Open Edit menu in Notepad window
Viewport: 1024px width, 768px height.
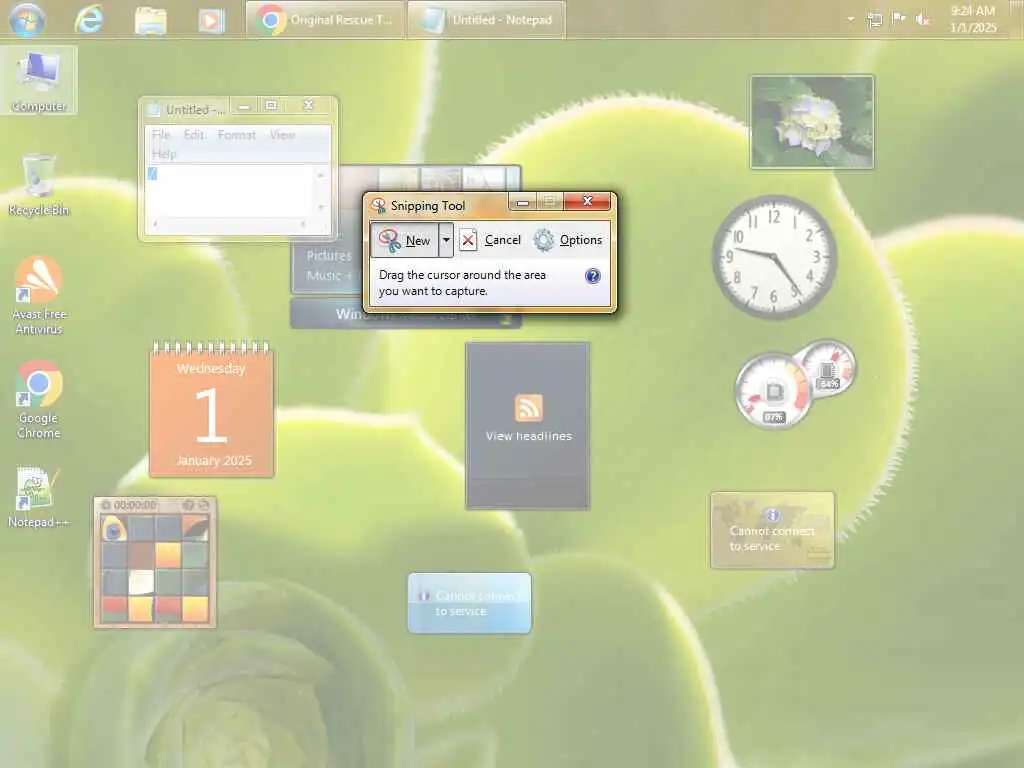pyautogui.click(x=194, y=135)
